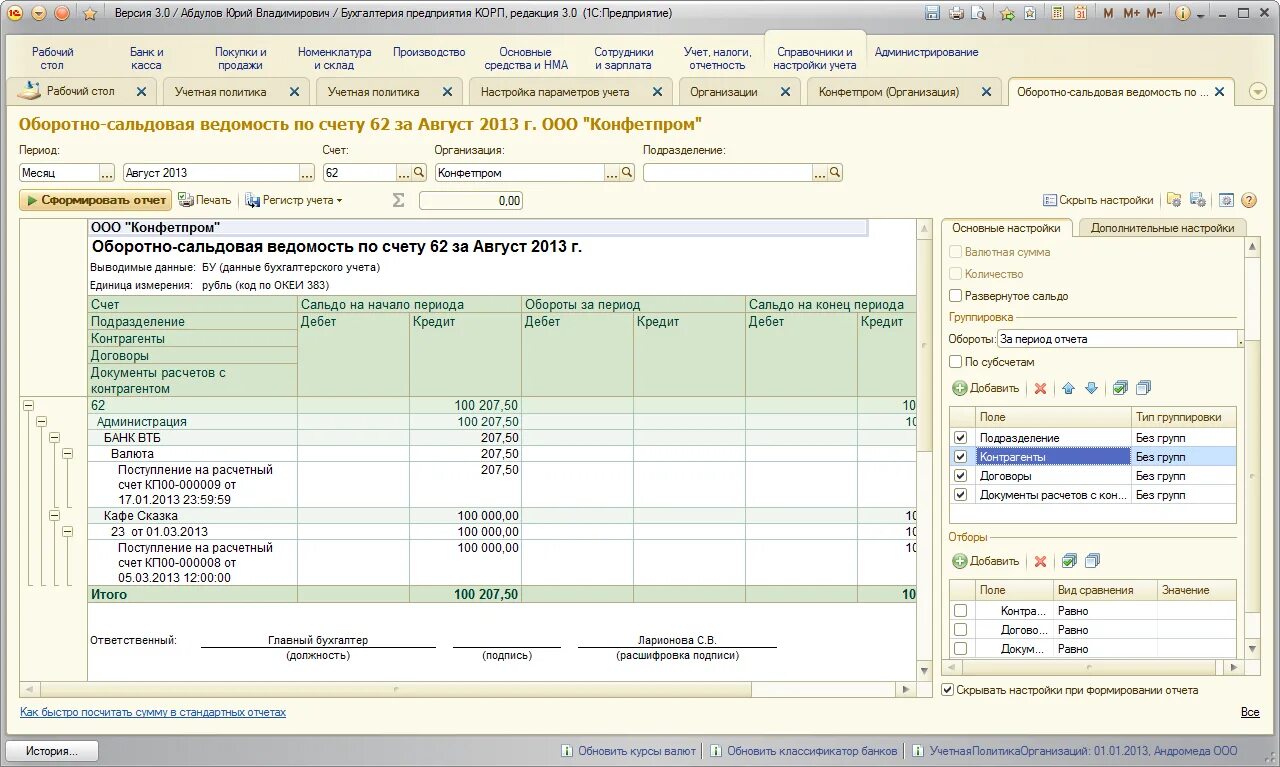Click the M- memory subtract button
This screenshot has height=767, width=1280.
pos(1154,13)
